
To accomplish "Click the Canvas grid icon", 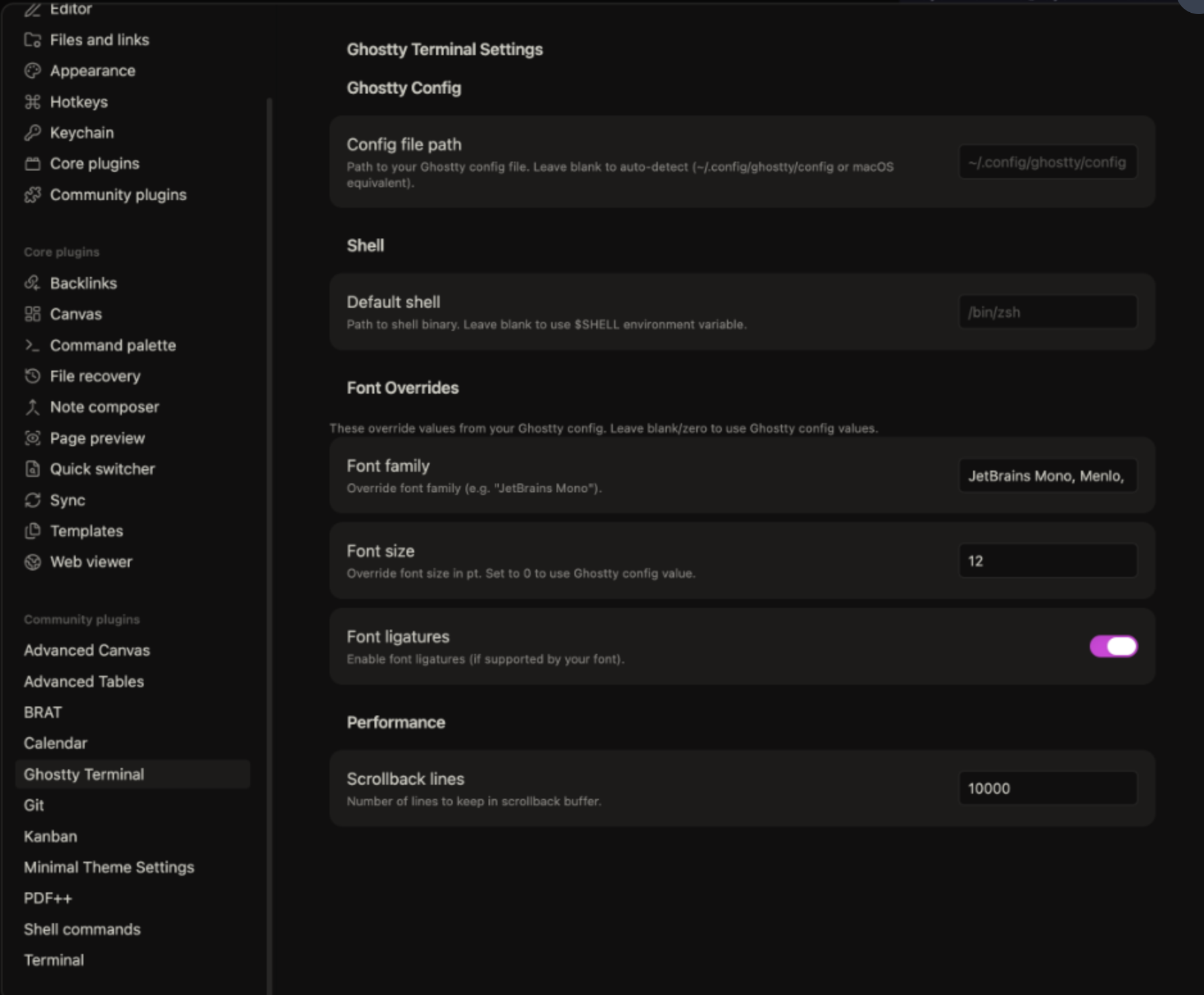I will click(33, 314).
